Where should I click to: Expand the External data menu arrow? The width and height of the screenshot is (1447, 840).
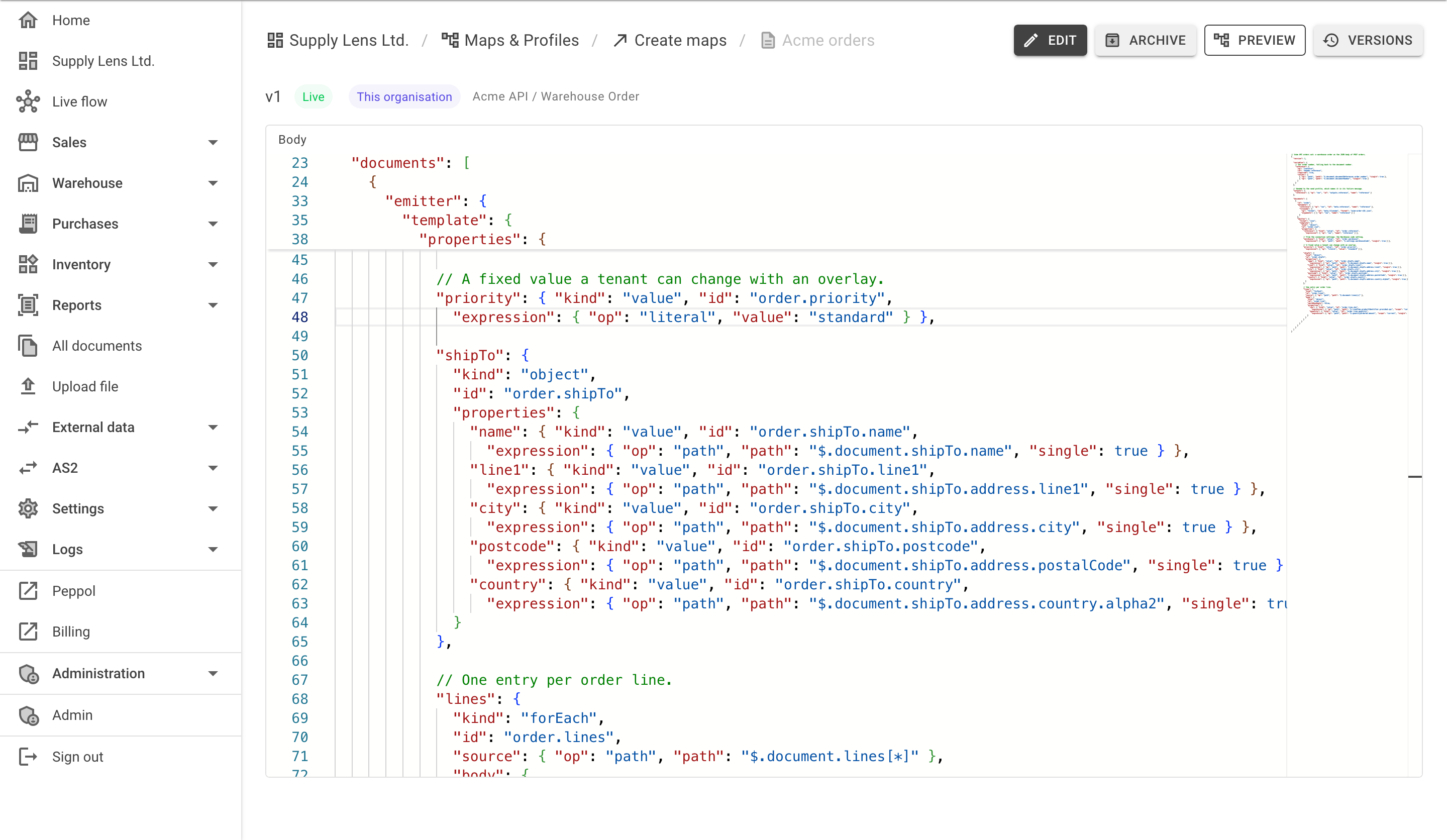coord(213,428)
